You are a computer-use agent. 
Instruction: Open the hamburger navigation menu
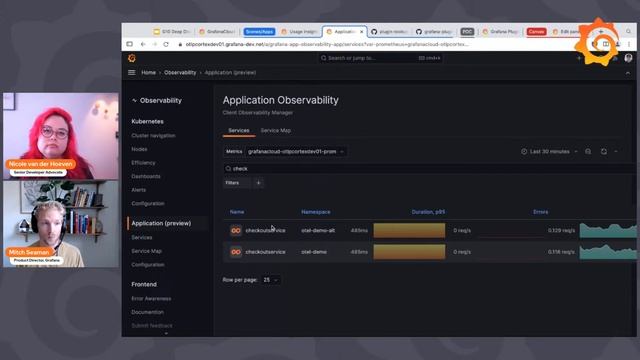(131, 73)
